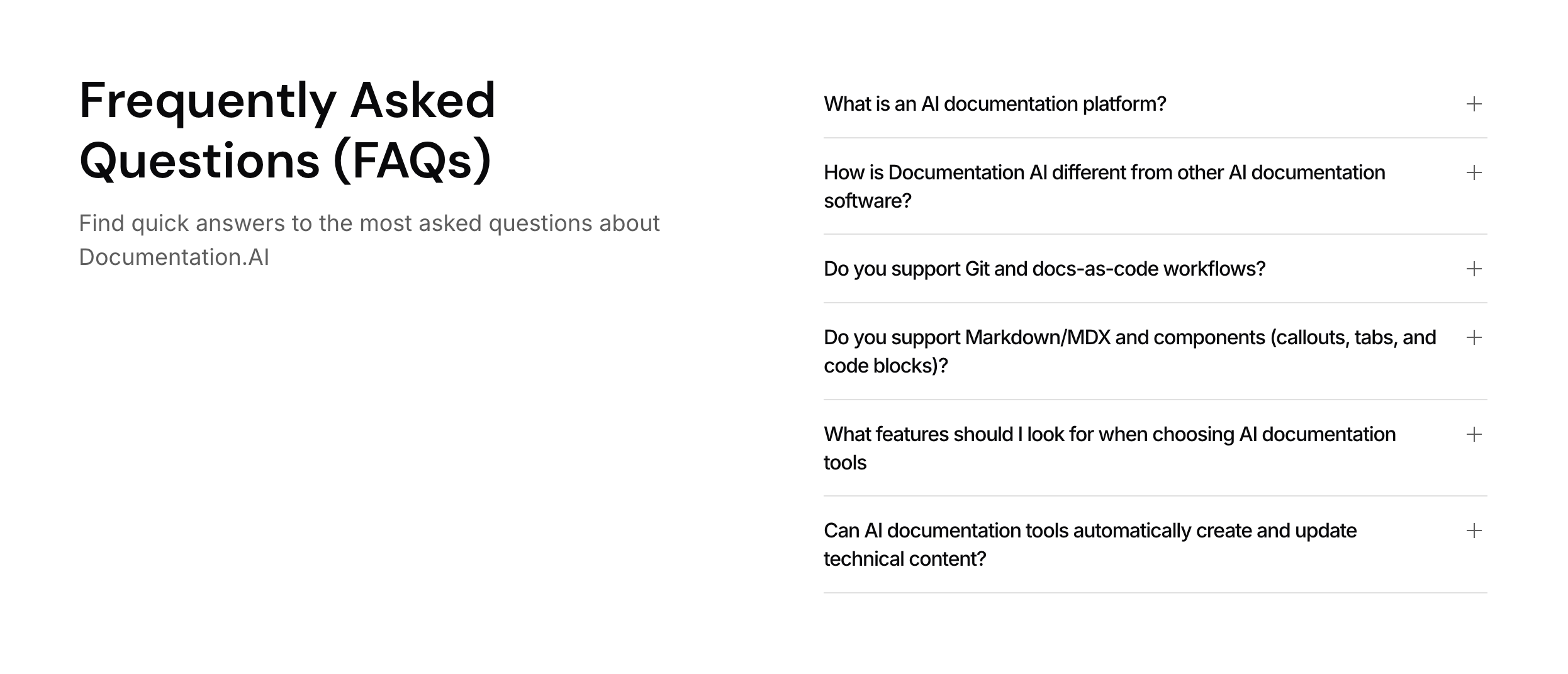
Task: Click plus icon for the Markdown/MDX components question
Action: [x=1474, y=338]
